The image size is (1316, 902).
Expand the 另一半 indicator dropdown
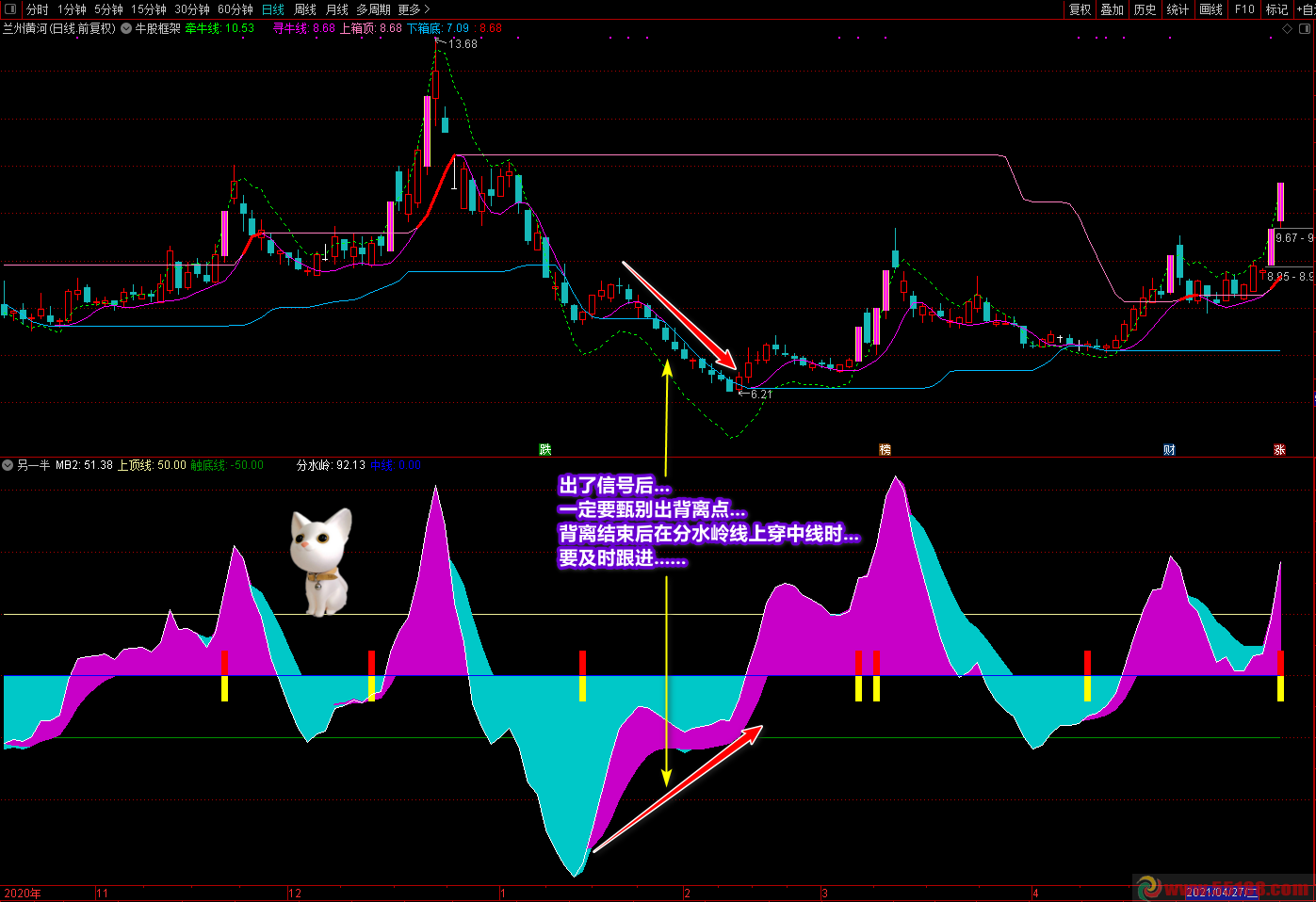pyautogui.click(x=8, y=465)
